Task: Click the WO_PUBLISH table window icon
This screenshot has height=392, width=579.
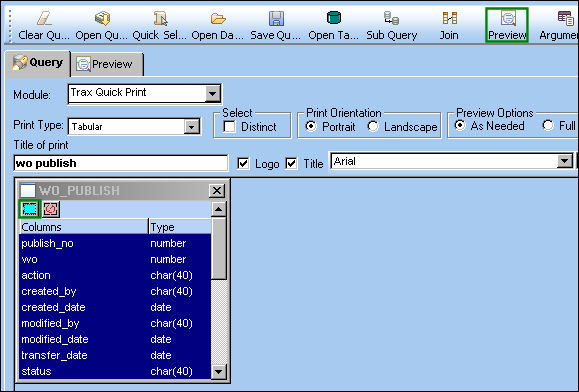Action: pyautogui.click(x=28, y=190)
